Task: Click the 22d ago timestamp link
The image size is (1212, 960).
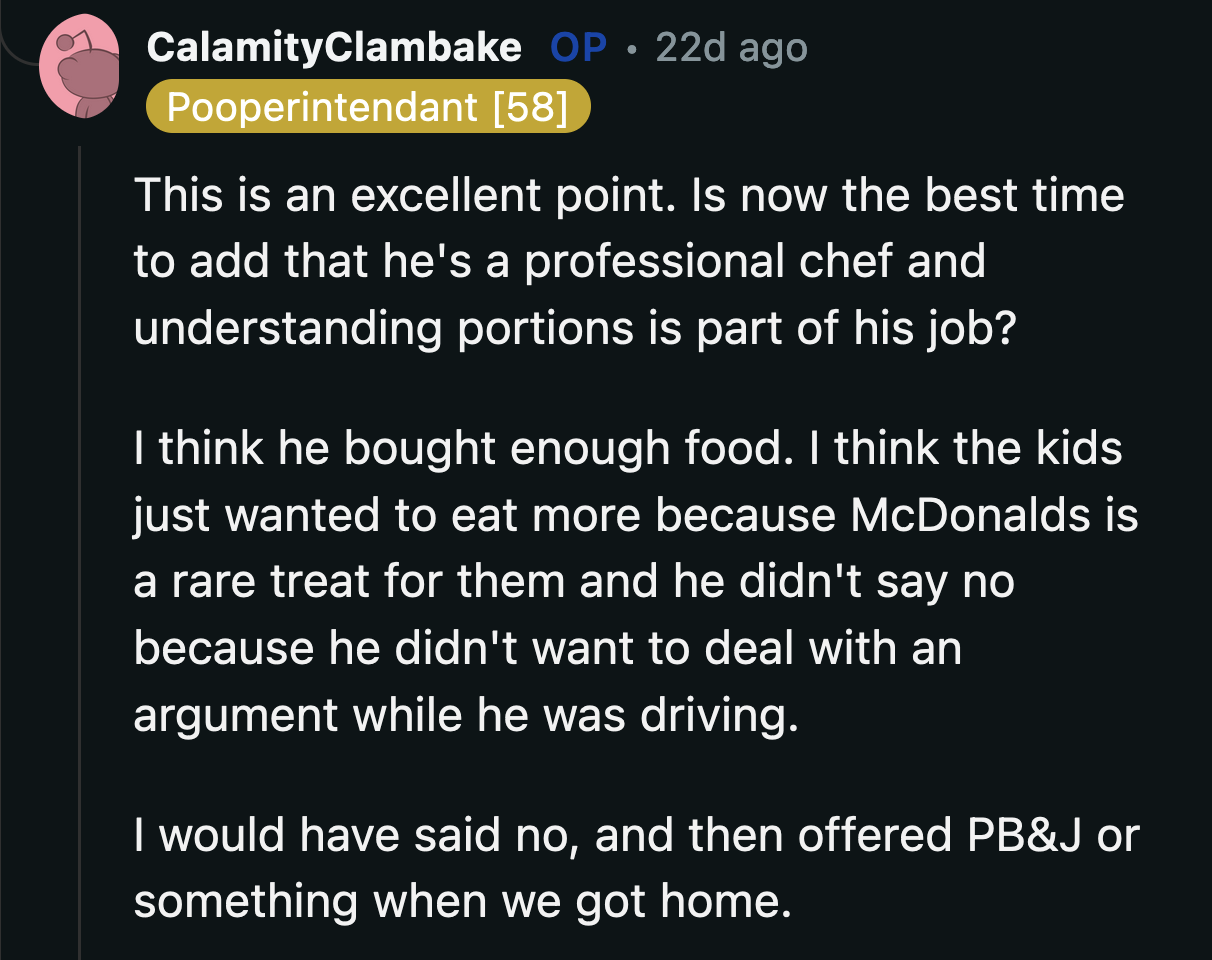Action: 731,46
